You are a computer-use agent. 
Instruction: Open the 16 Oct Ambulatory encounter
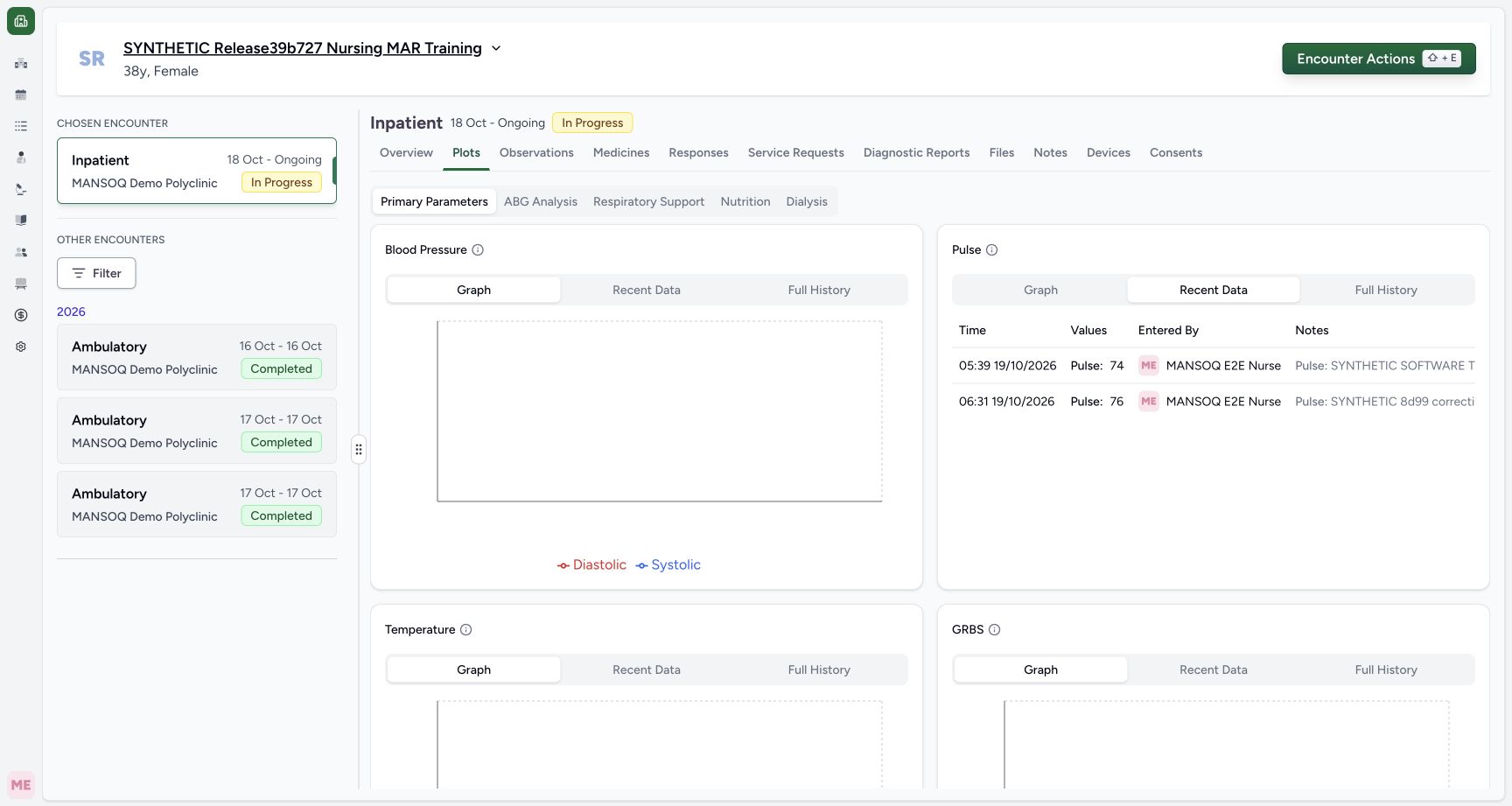(x=197, y=357)
